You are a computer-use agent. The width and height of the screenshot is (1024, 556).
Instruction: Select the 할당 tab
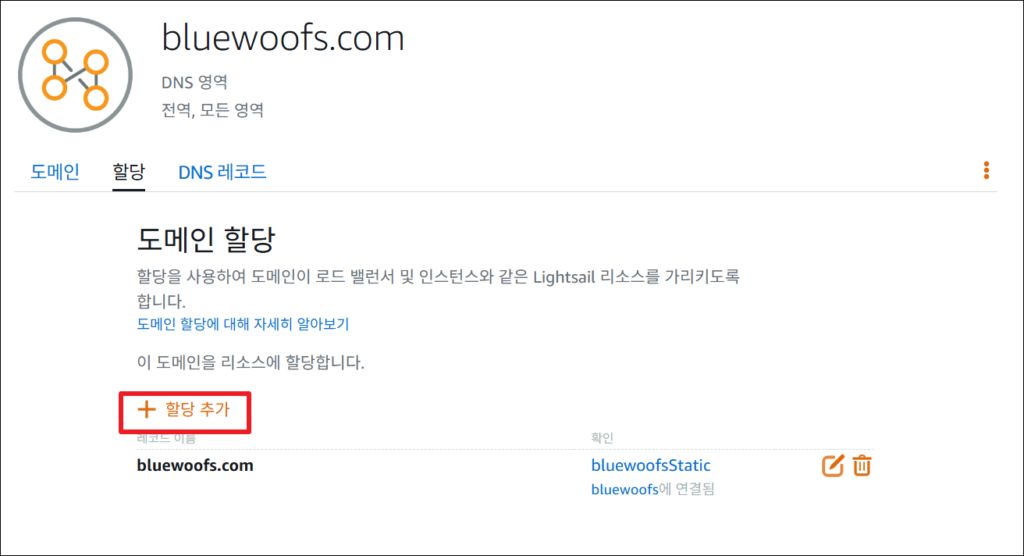(129, 172)
